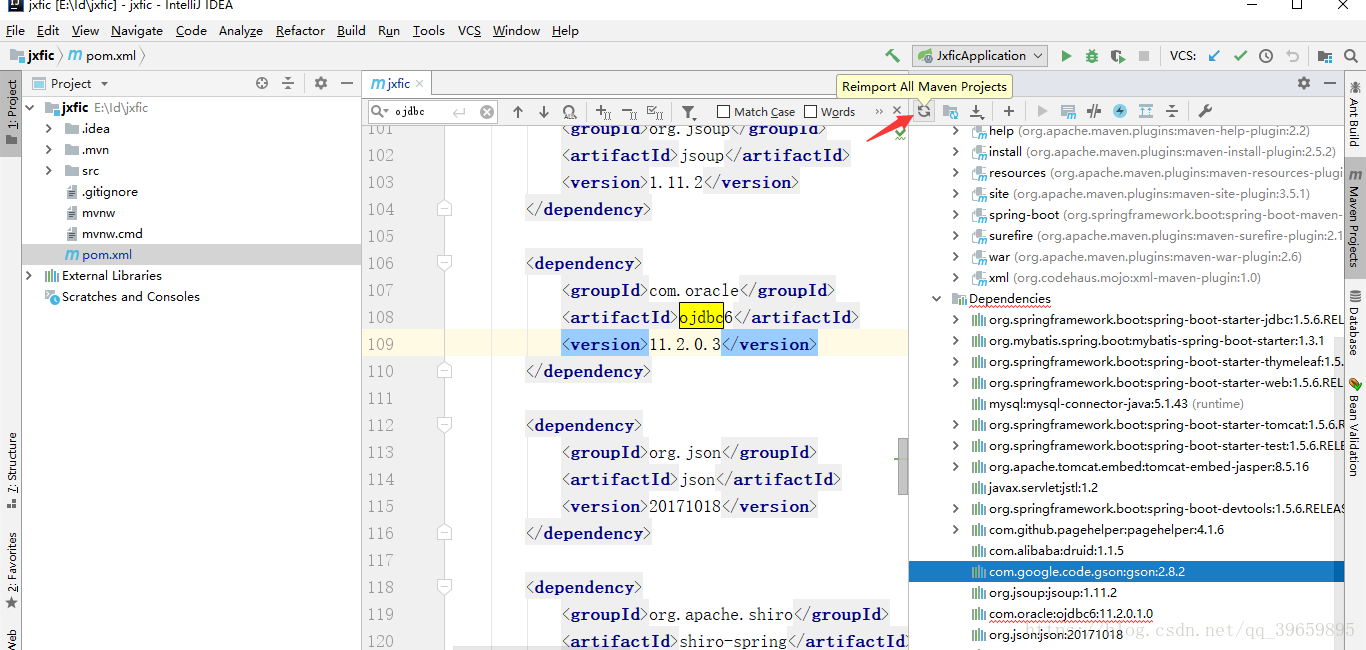Expand spring-boot-starter-jdbc dependency

(956, 320)
